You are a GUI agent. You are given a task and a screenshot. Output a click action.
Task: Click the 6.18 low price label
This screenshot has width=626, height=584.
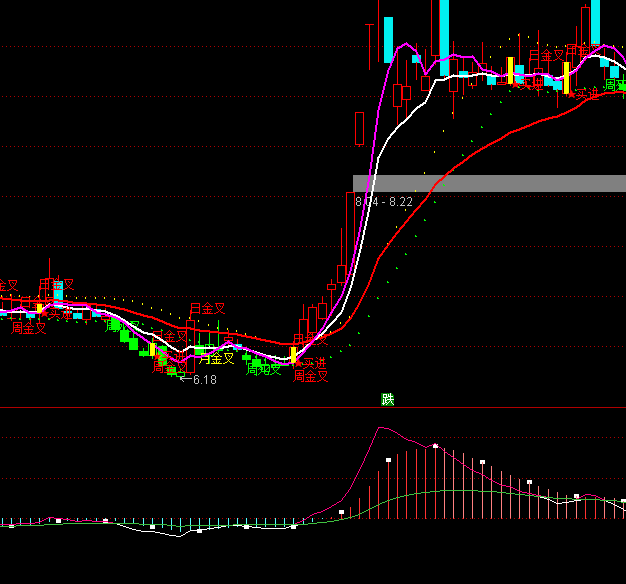203,380
